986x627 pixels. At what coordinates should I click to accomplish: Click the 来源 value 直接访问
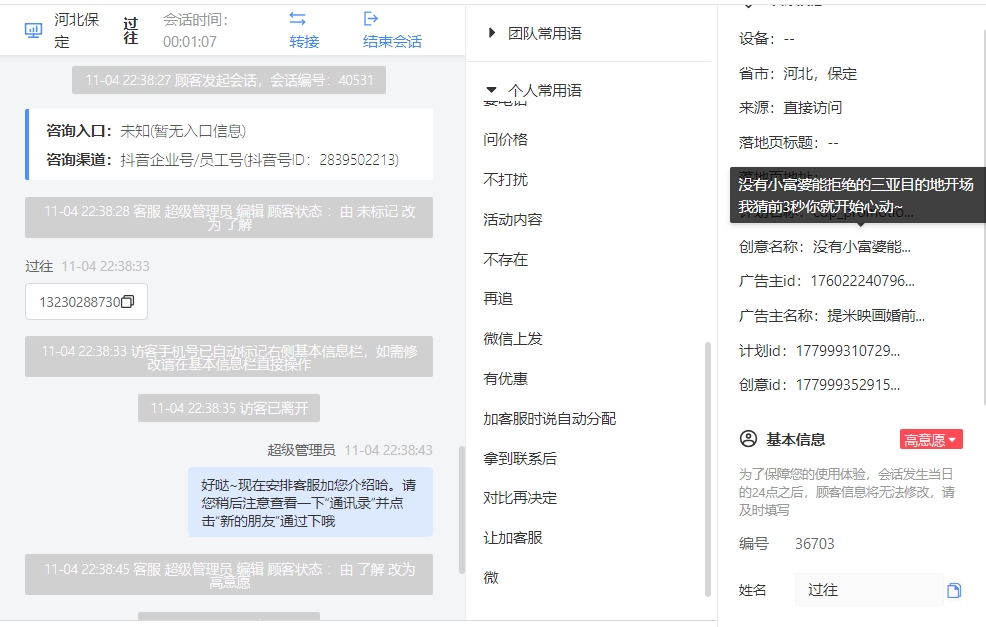click(x=812, y=108)
